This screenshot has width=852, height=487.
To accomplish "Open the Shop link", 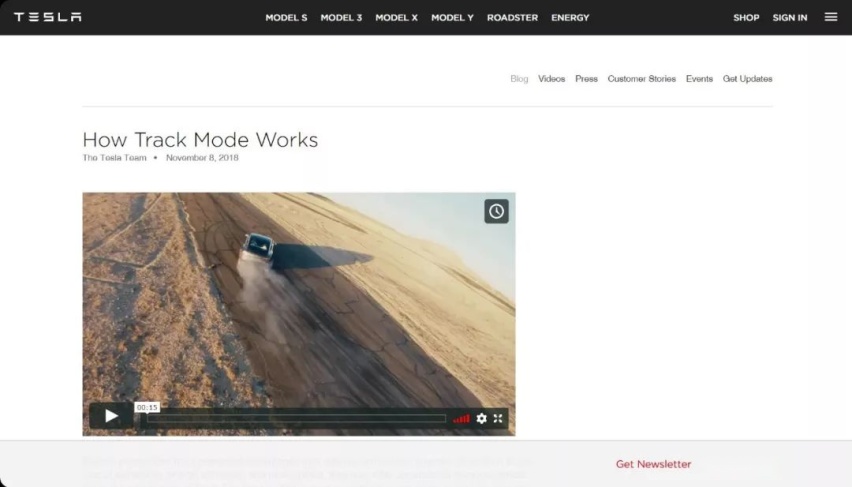I will [x=746, y=17].
